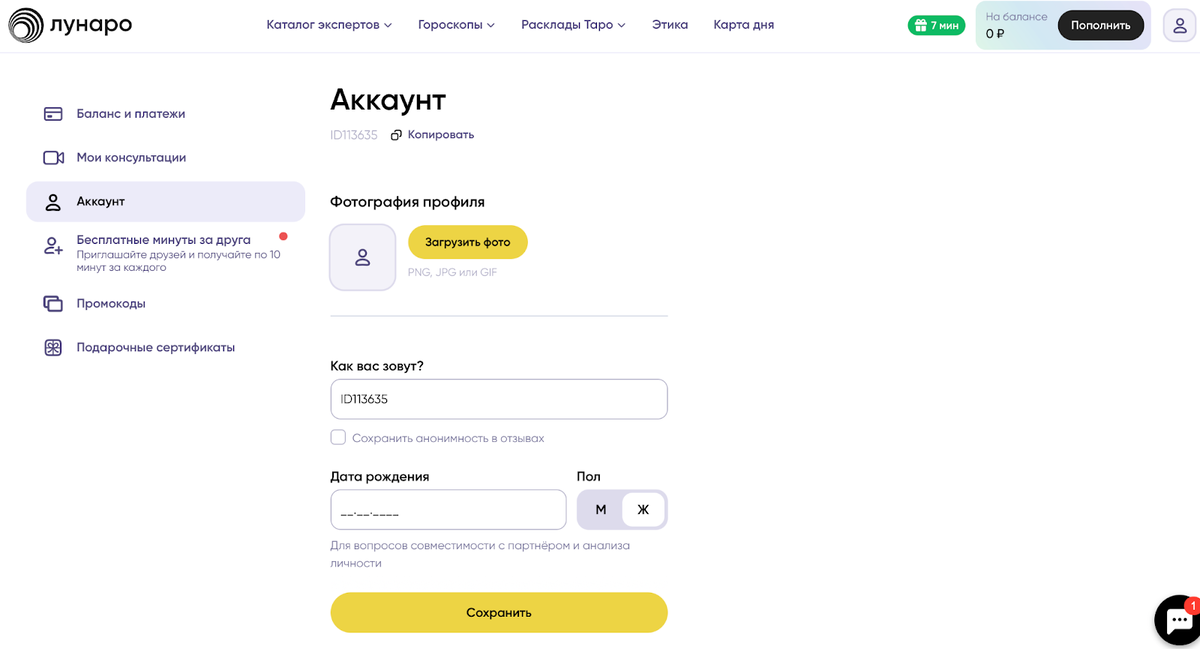Click the Пополнить balance button
1200x649 pixels.
[x=1100, y=26]
